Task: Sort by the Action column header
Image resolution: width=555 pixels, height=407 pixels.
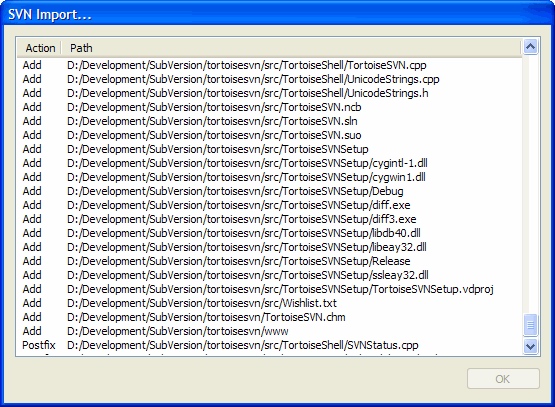Action: tap(40, 48)
